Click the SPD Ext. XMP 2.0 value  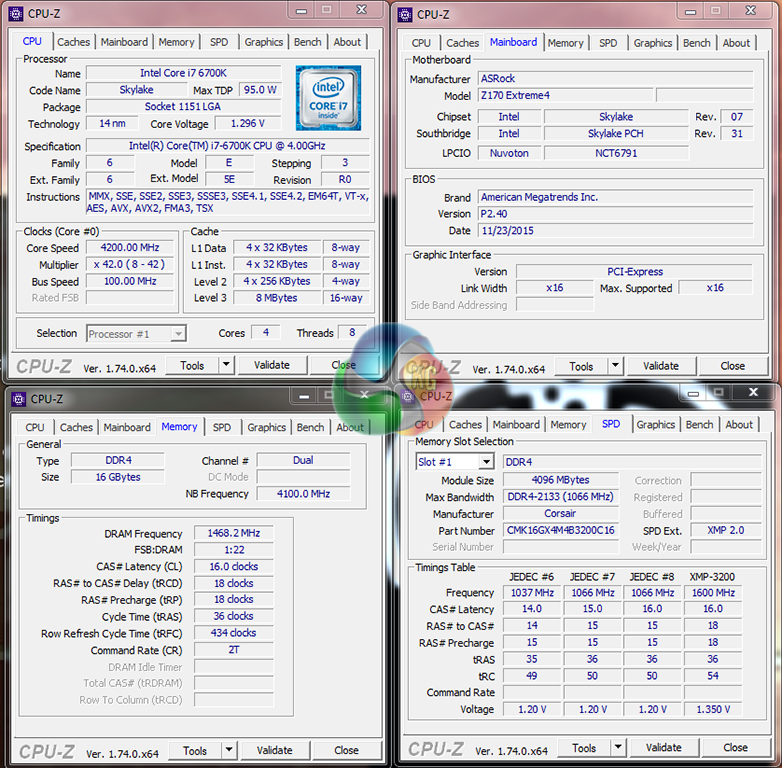click(x=726, y=531)
